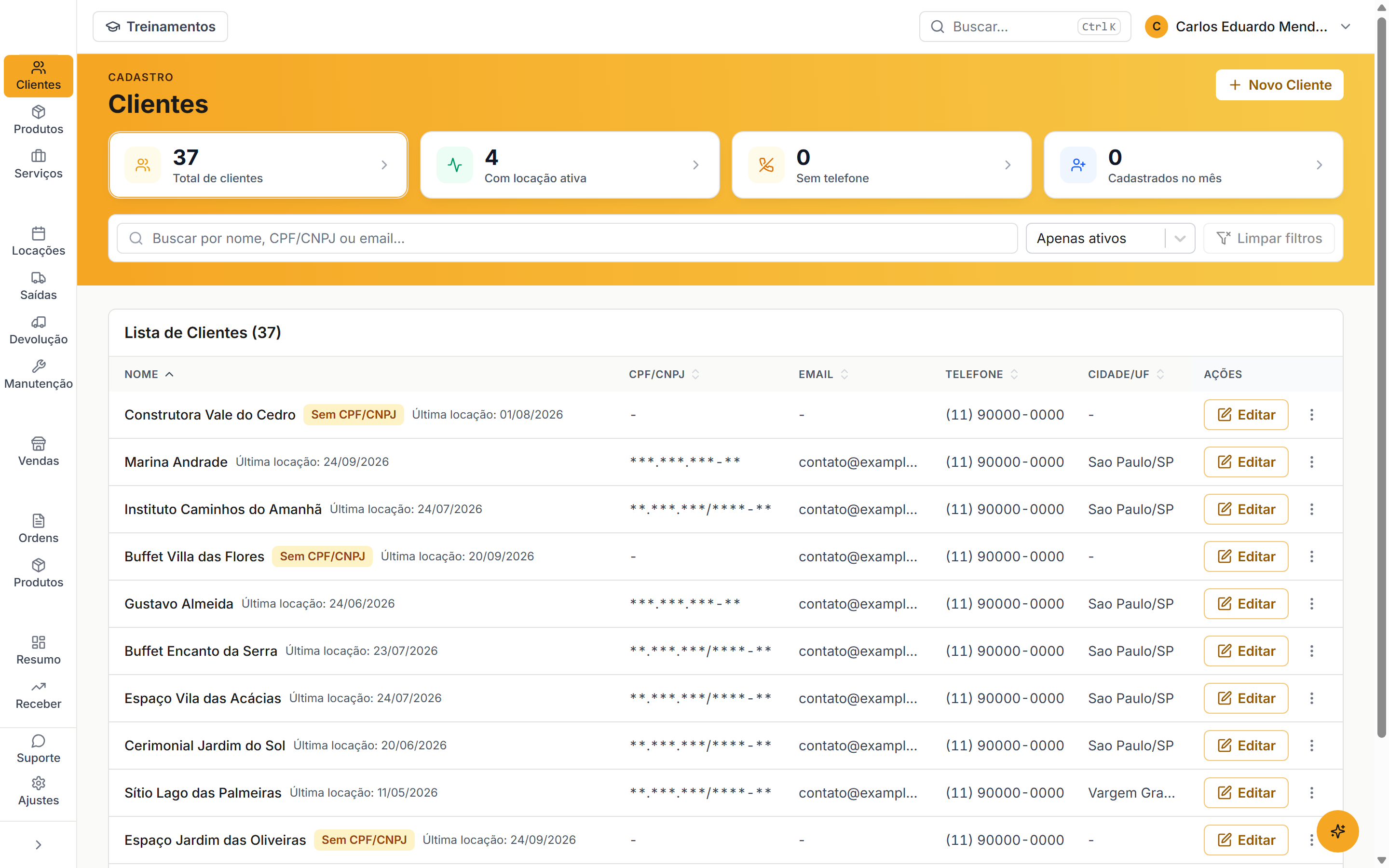Open Vendas store icon
The image size is (1389, 868).
[39, 444]
